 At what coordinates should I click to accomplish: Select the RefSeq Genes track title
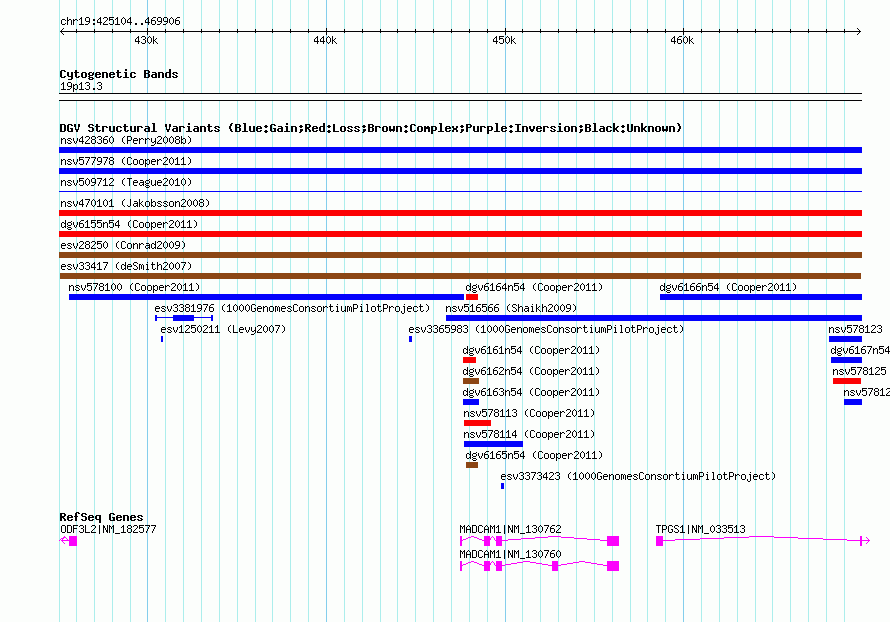pos(101,517)
